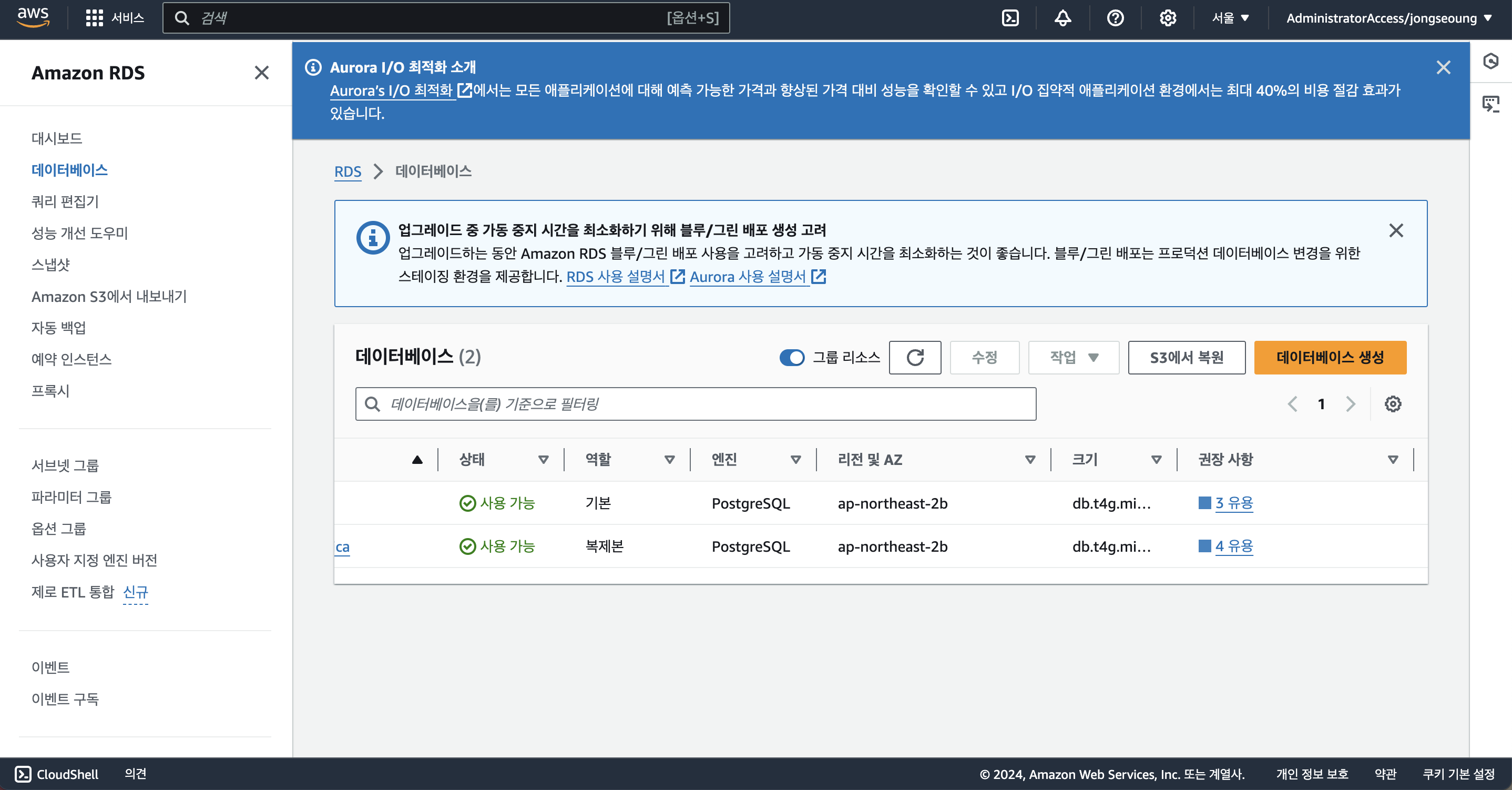This screenshot has height=790, width=1512.
Task: Open 파라미터 그룹 sidebar item
Action: point(71,497)
